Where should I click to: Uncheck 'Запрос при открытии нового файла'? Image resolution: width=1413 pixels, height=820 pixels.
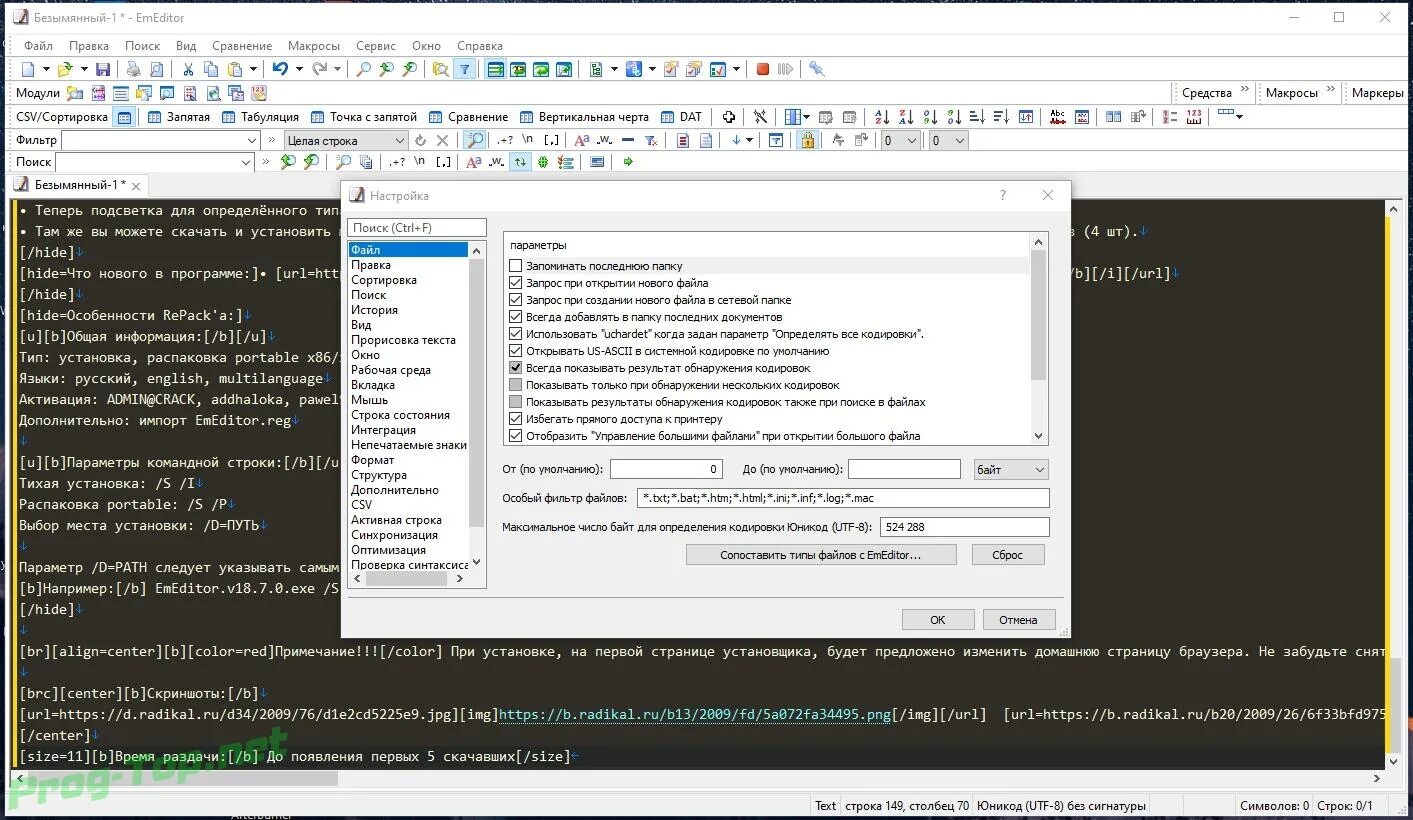click(516, 283)
